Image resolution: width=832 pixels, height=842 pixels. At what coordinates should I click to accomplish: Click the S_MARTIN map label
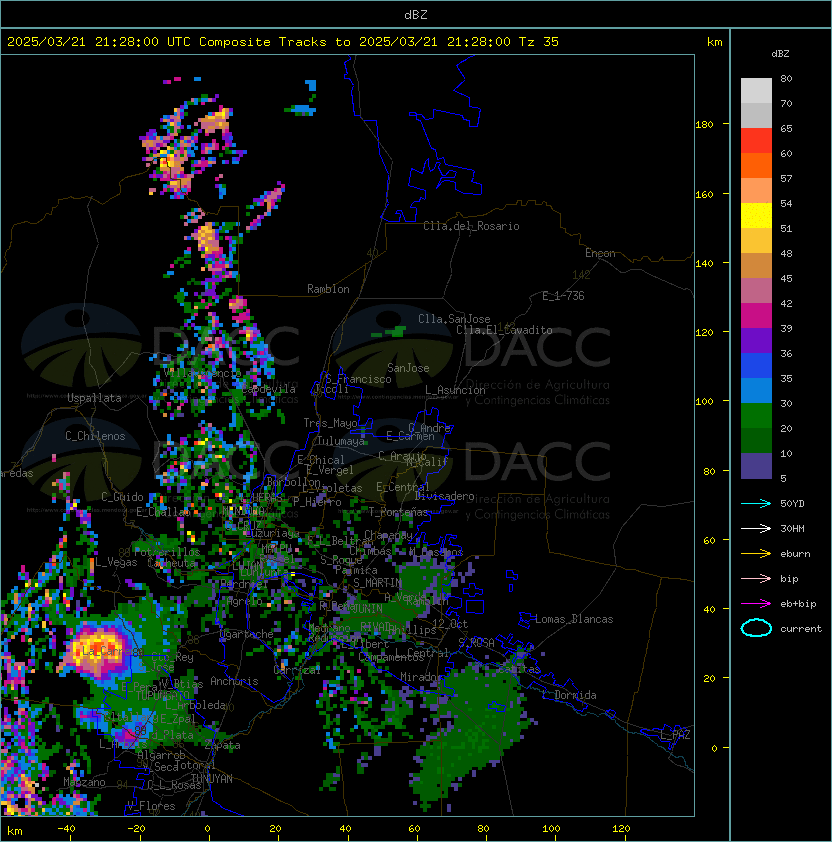pyautogui.click(x=377, y=583)
